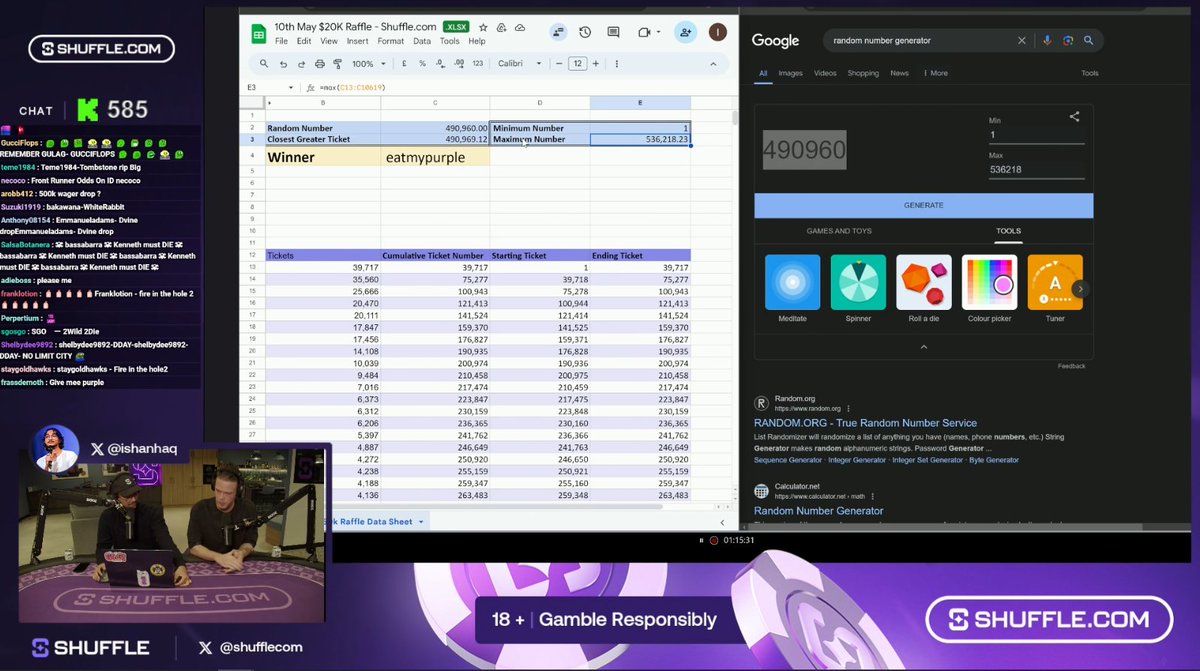Share the random number generator widget

click(1075, 117)
